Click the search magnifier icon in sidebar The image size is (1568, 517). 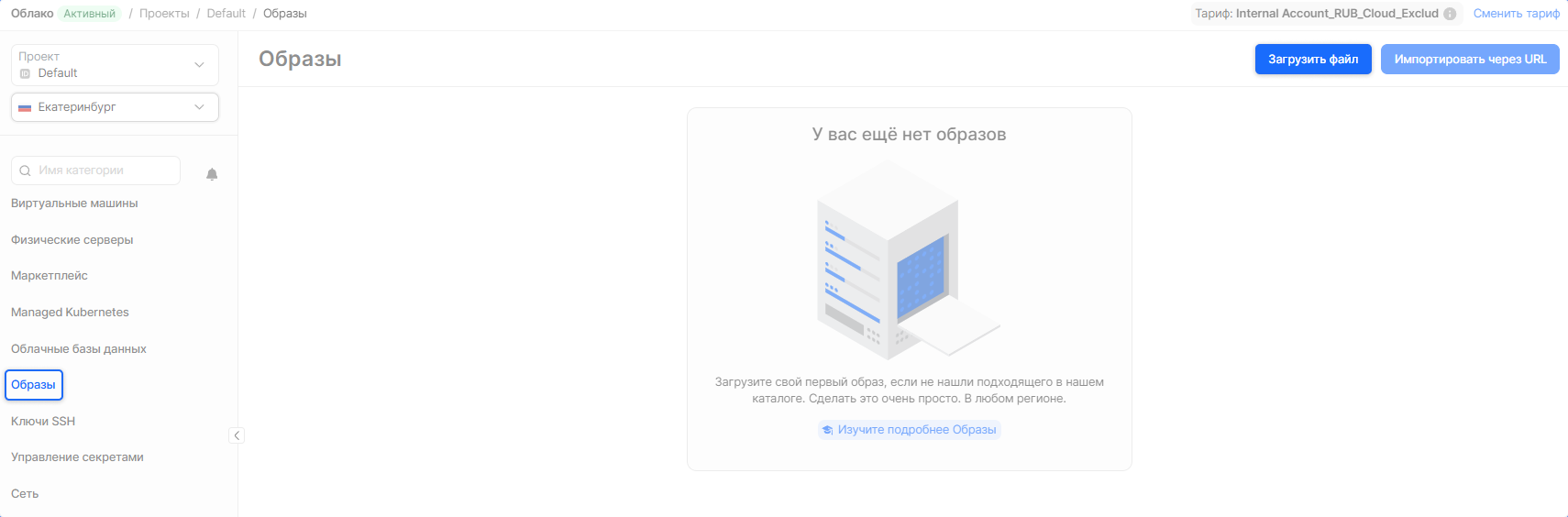(26, 170)
